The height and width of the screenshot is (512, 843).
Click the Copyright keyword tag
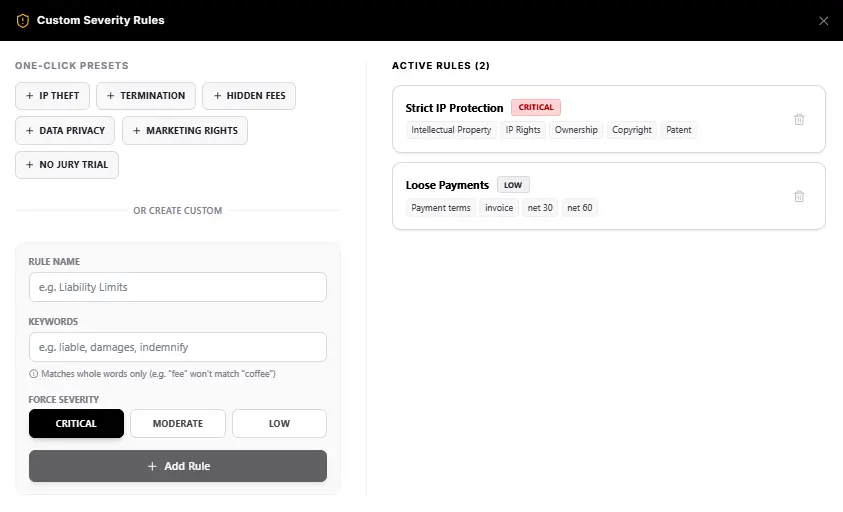pos(632,130)
